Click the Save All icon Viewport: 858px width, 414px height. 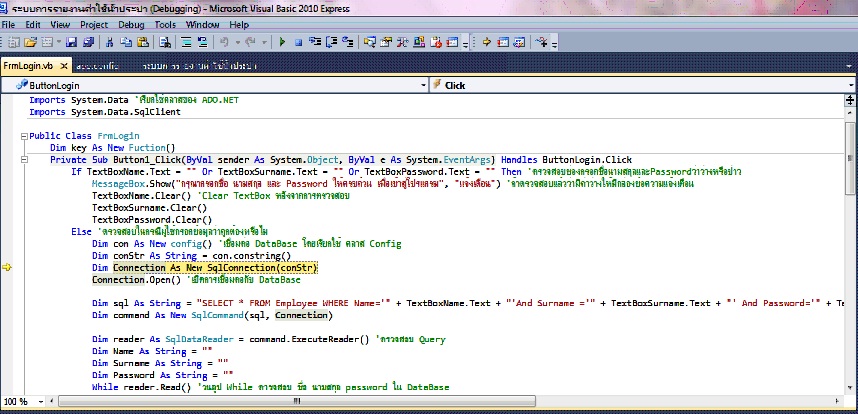pos(88,42)
